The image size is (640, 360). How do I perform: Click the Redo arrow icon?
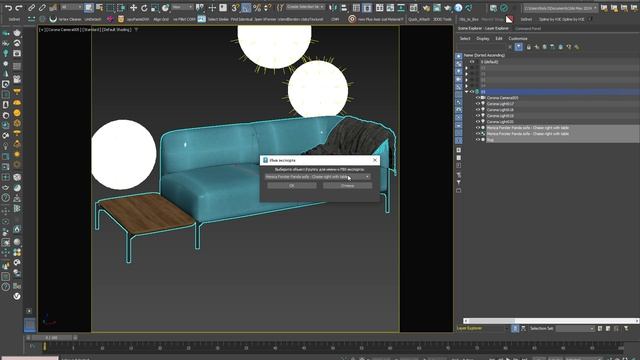[19, 8]
